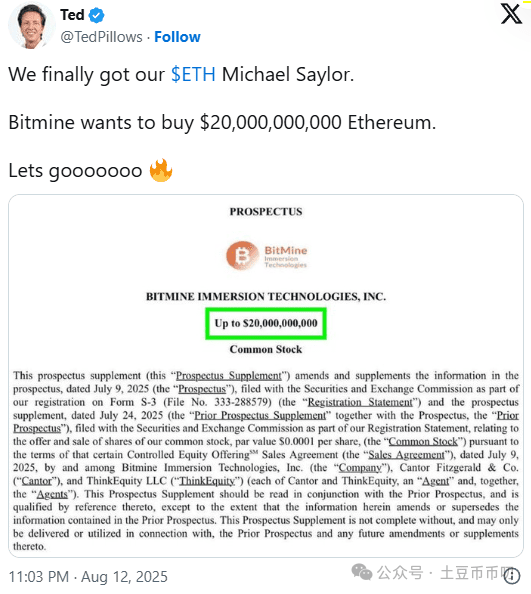
Task: Click the green-boxed Up to $20,000,000,000
Action: point(266,324)
